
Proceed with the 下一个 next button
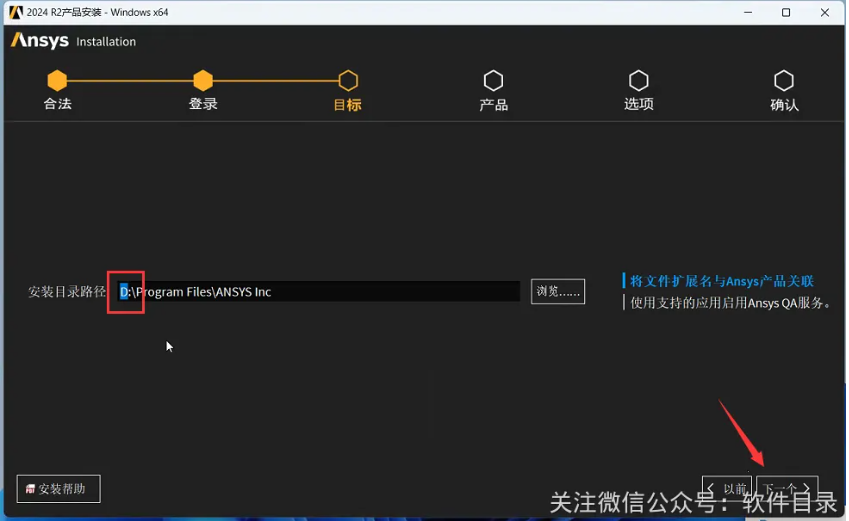click(787, 489)
